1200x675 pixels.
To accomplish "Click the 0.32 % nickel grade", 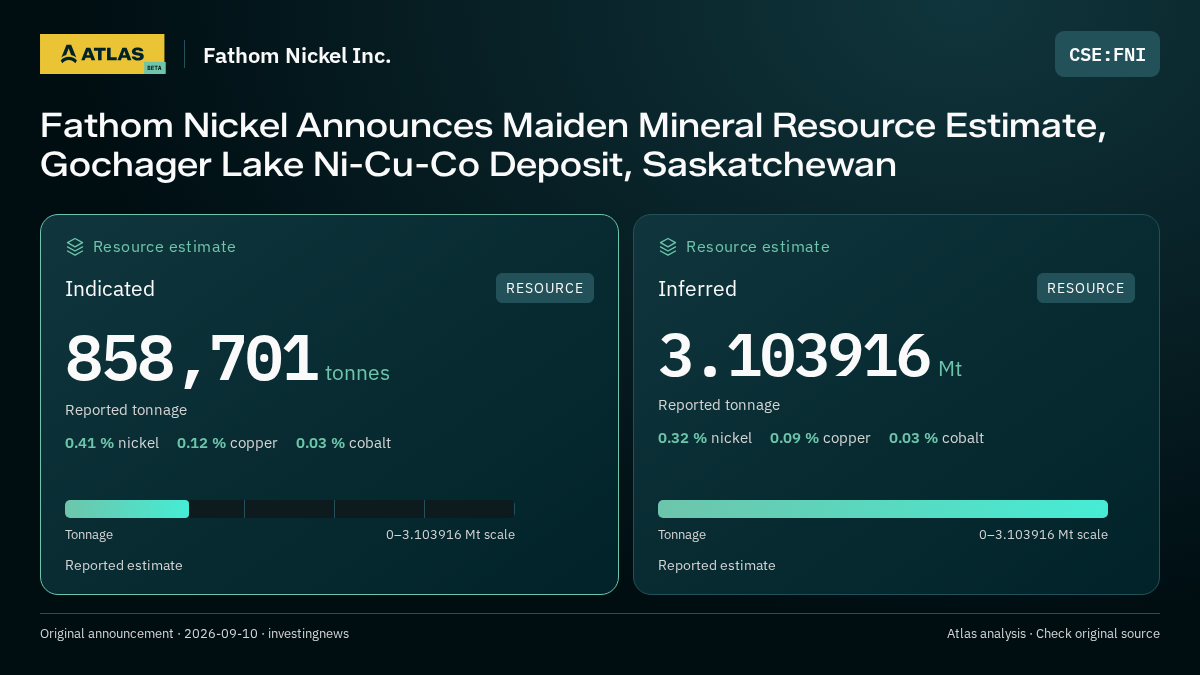I will pyautogui.click(x=705, y=438).
